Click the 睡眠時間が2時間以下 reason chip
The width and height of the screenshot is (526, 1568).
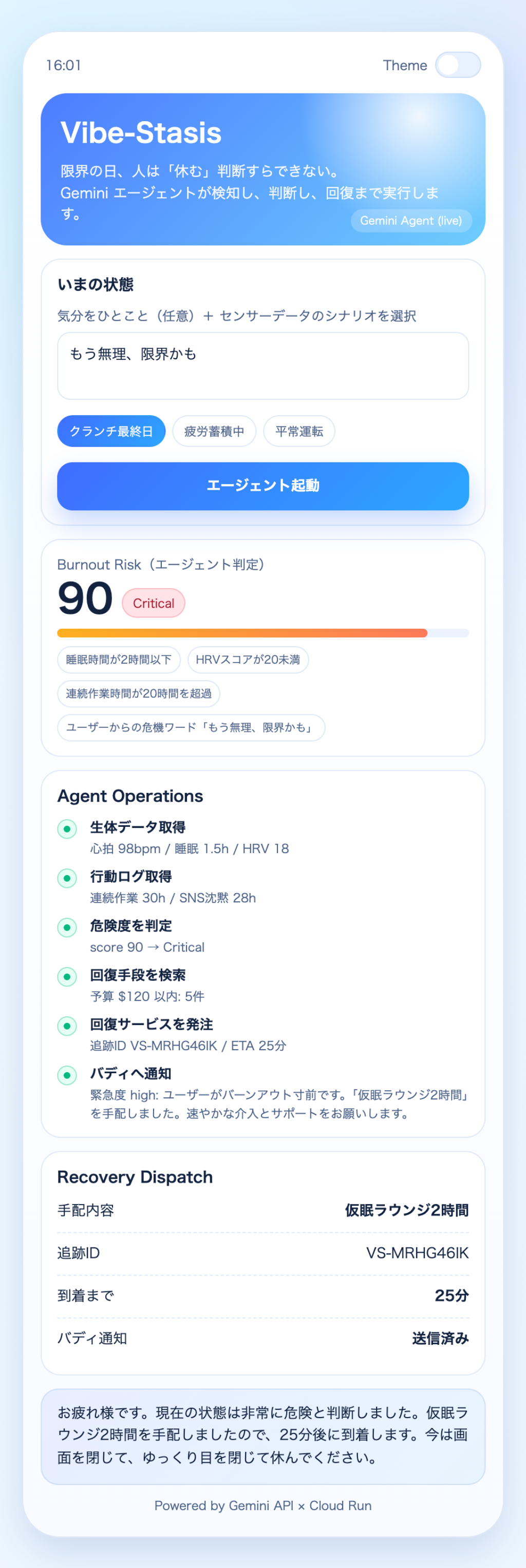[119, 660]
